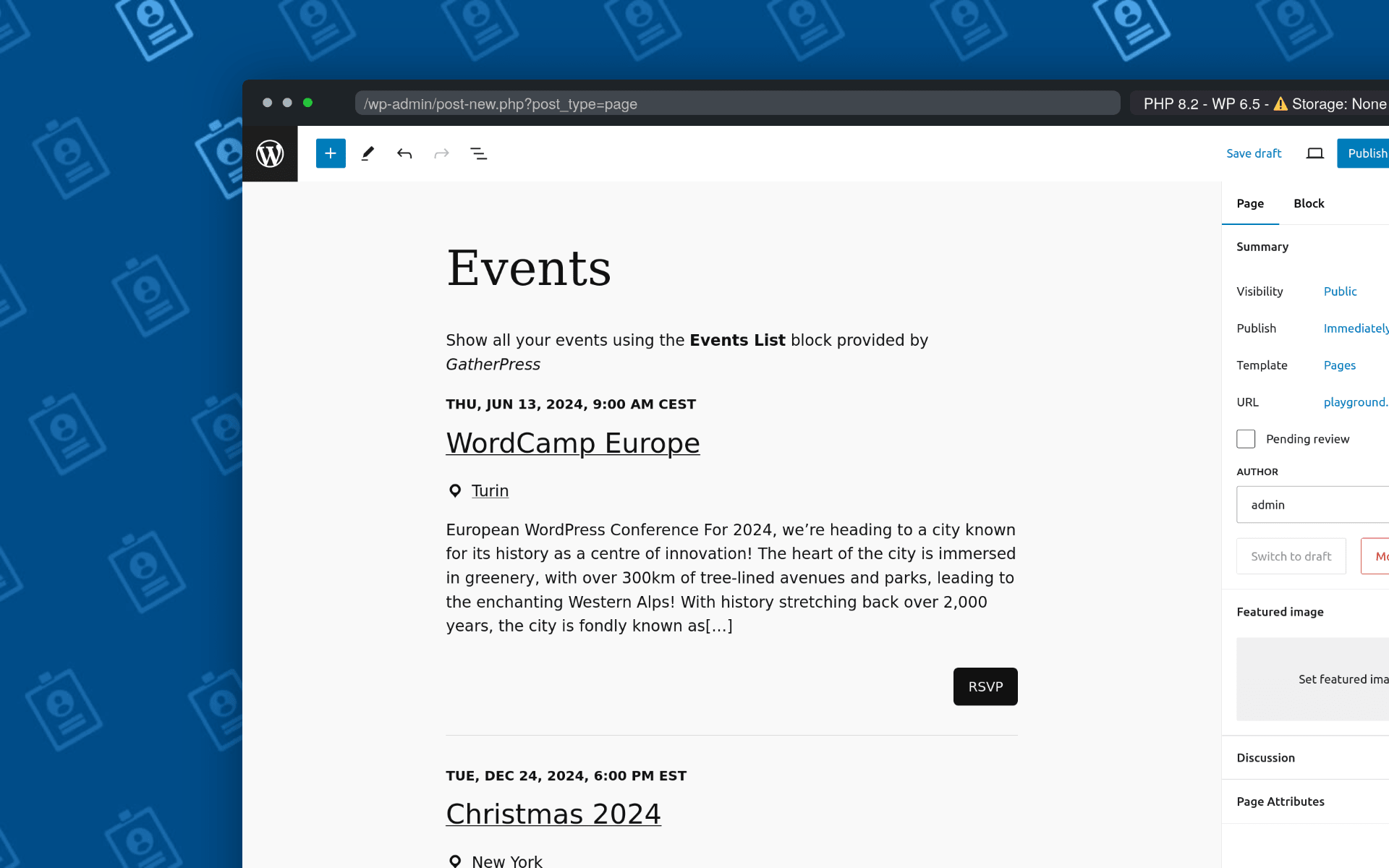Switch to the Block tab

click(1308, 203)
